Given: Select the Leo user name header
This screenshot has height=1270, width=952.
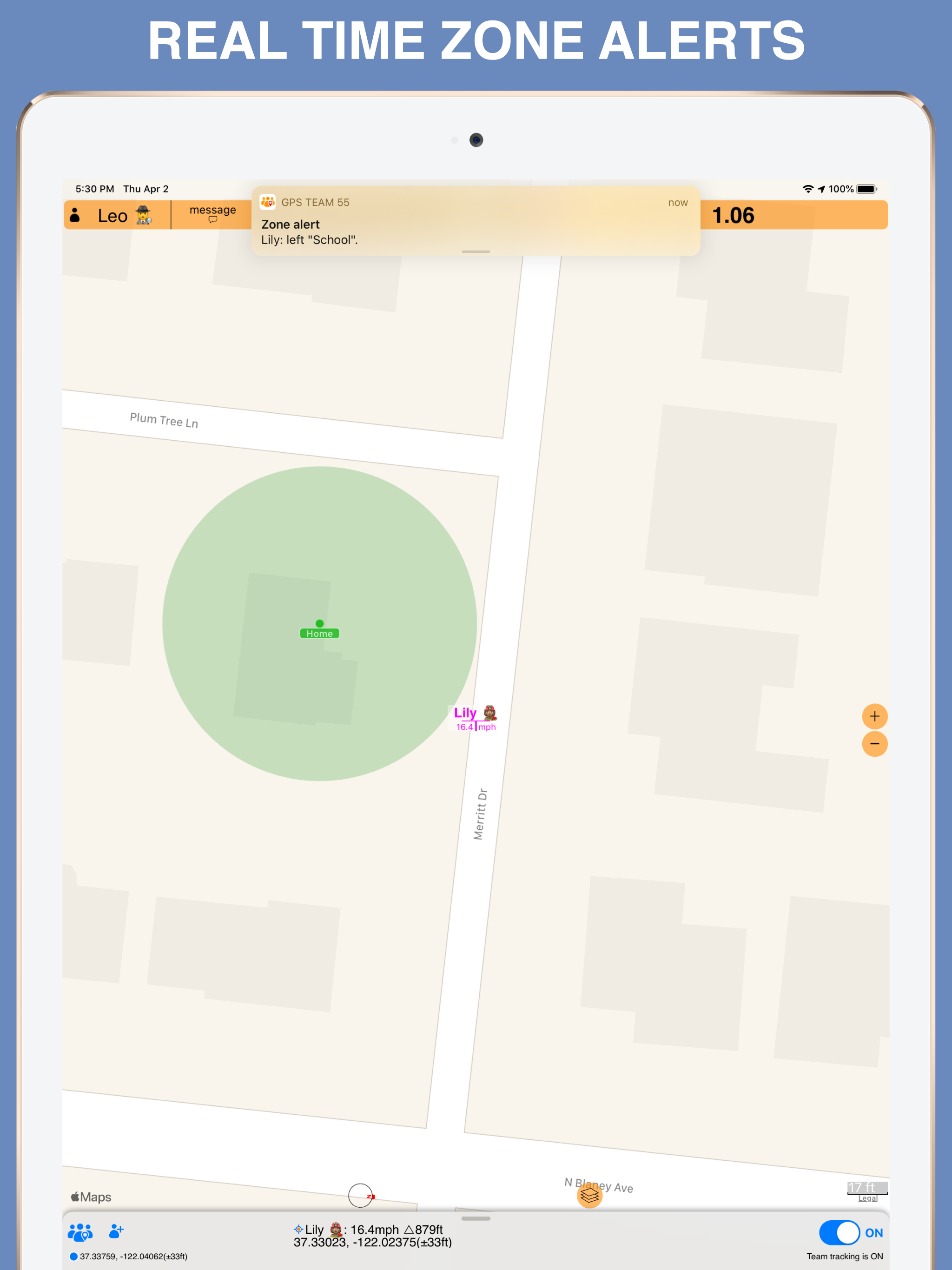Looking at the screenshot, I should click(x=112, y=216).
